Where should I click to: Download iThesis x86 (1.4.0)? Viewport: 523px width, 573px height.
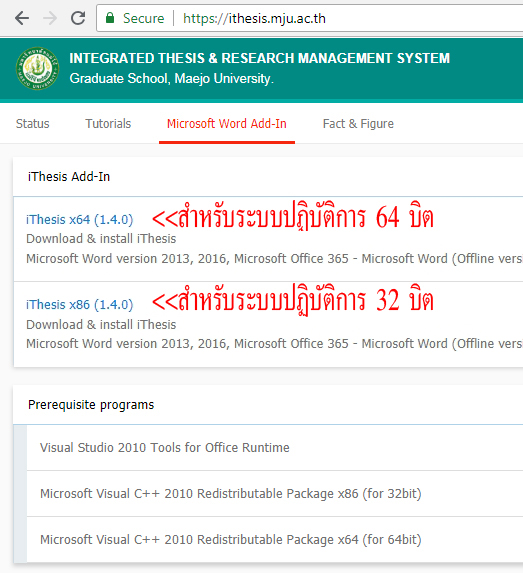[x=80, y=304]
